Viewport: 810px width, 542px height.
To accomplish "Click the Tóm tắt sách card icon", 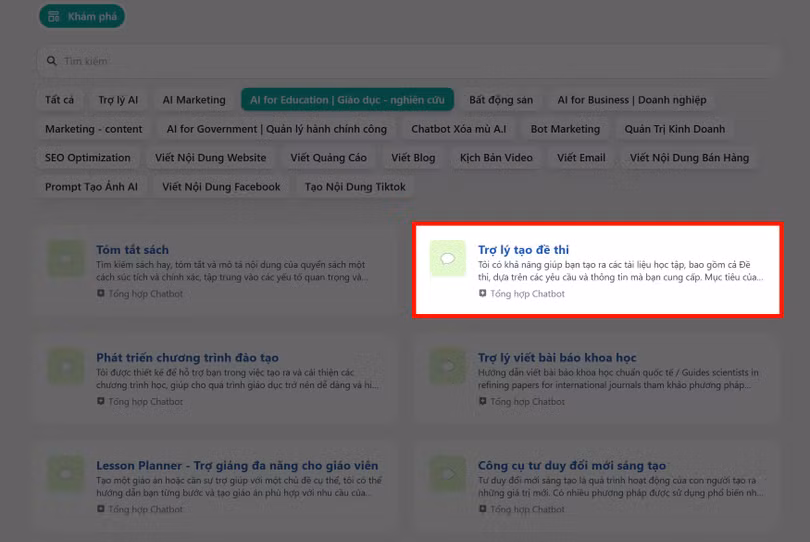I will pos(66,259).
